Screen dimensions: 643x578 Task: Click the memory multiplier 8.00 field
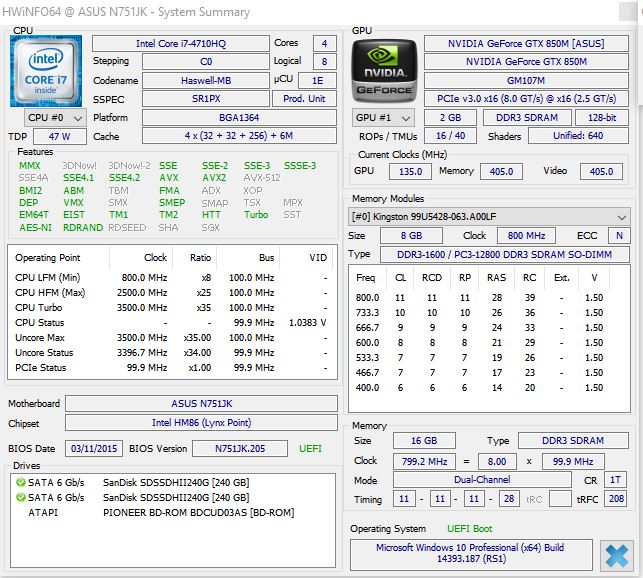497,461
